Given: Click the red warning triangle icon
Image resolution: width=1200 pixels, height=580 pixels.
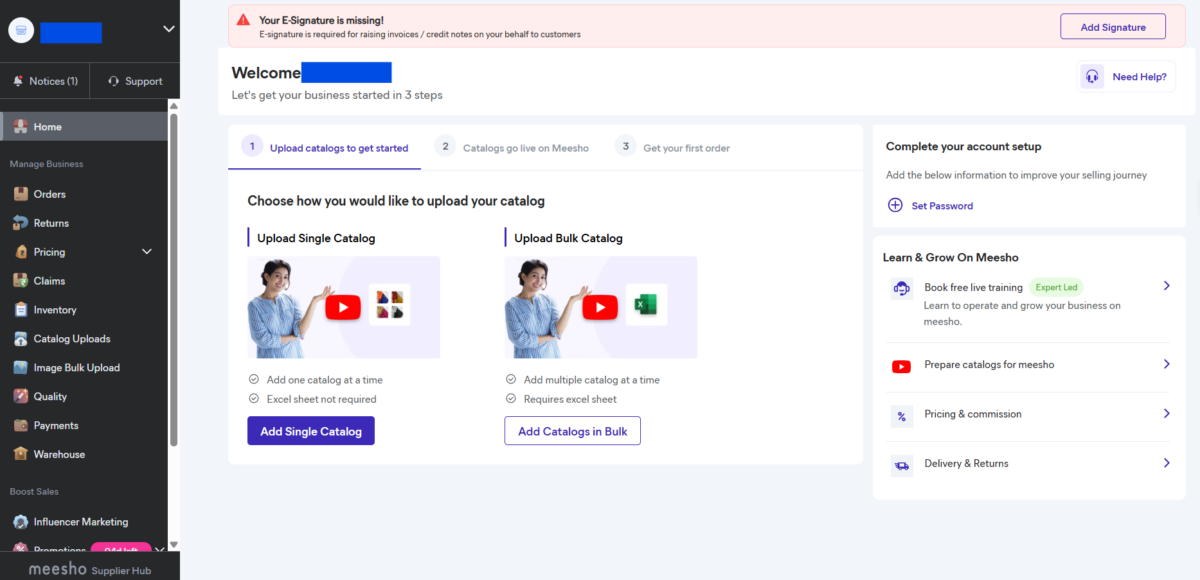Looking at the screenshot, I should (243, 19).
